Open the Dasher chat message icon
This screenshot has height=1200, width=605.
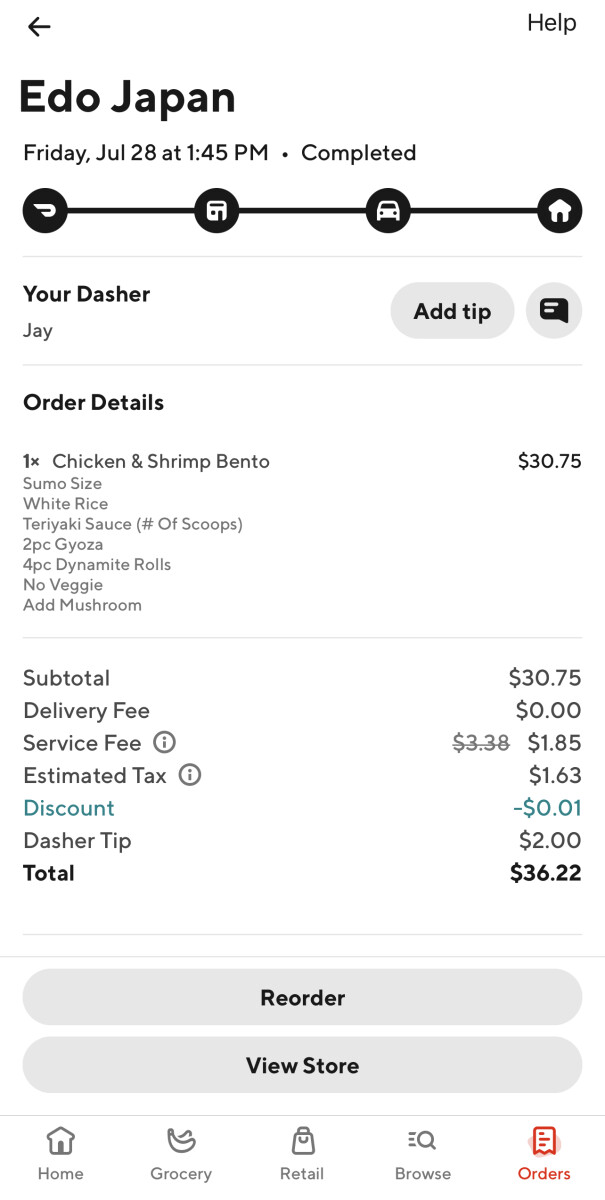click(554, 311)
